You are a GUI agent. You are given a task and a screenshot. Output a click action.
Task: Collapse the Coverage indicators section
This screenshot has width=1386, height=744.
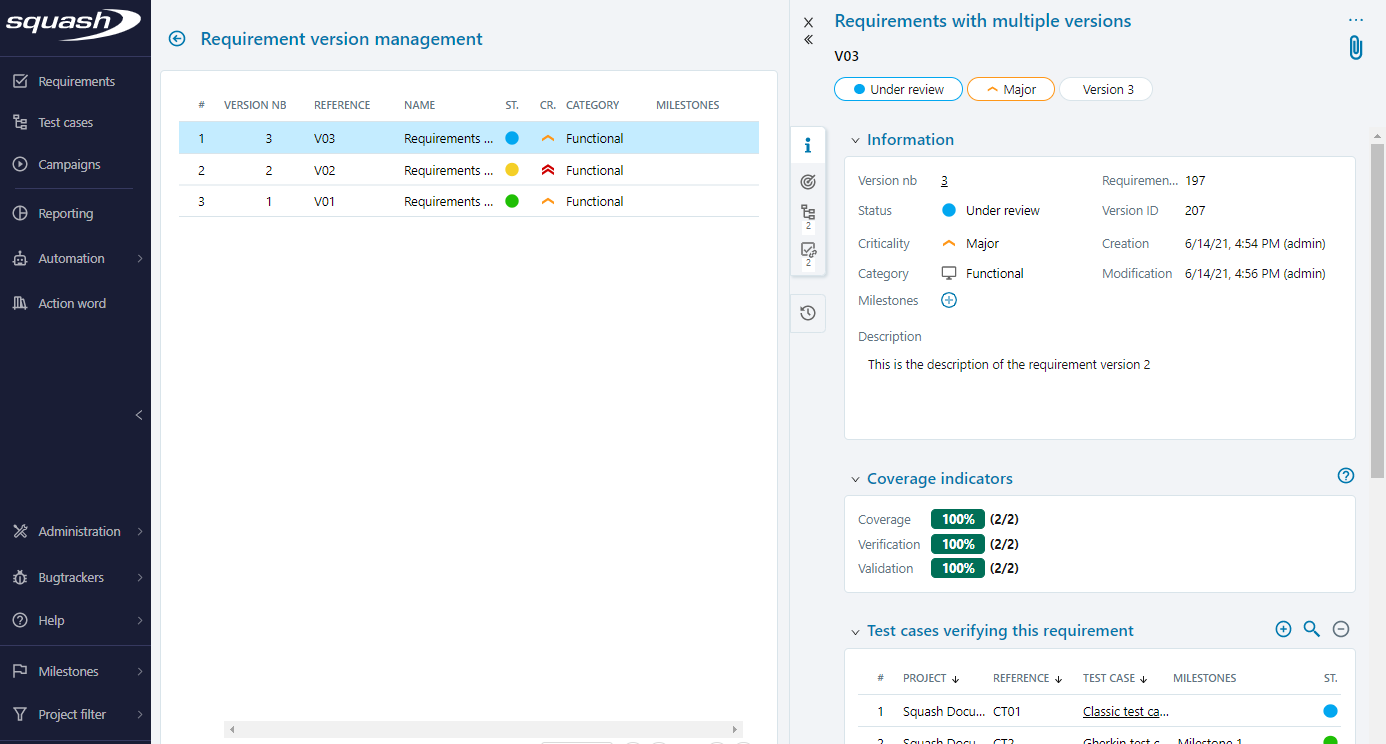click(855, 479)
